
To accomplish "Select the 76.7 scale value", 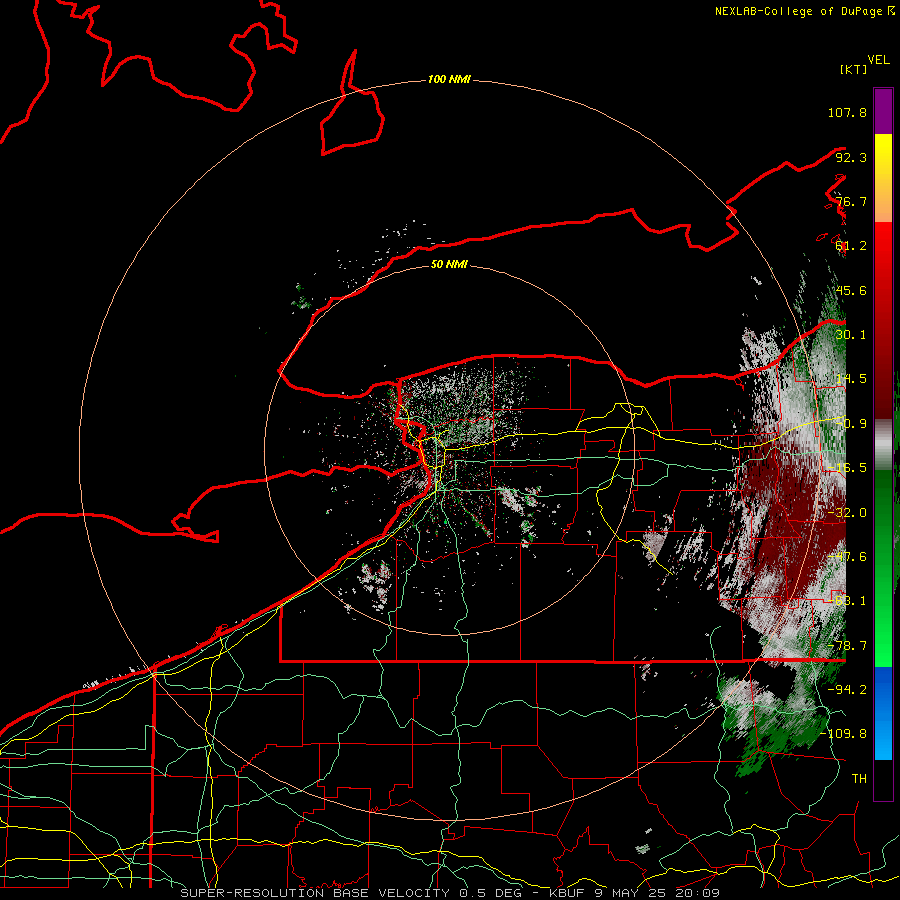I will 851,201.
